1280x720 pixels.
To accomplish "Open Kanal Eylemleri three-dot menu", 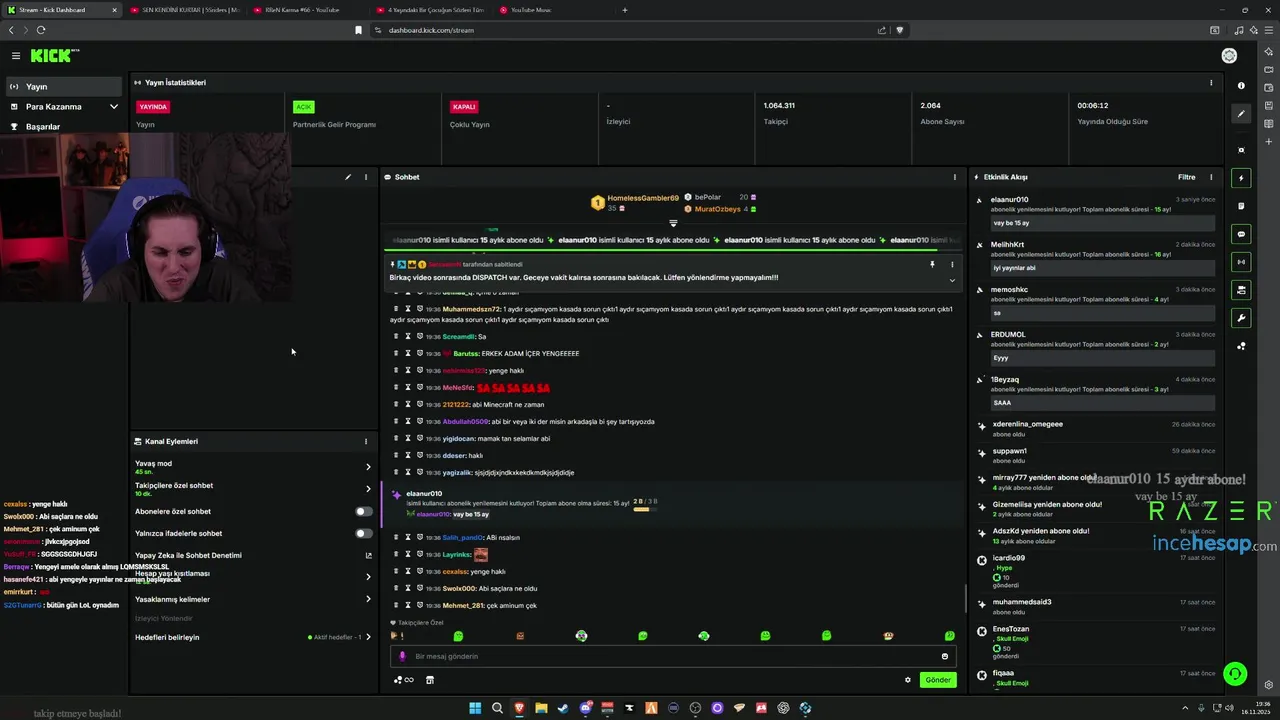I will 365,441.
